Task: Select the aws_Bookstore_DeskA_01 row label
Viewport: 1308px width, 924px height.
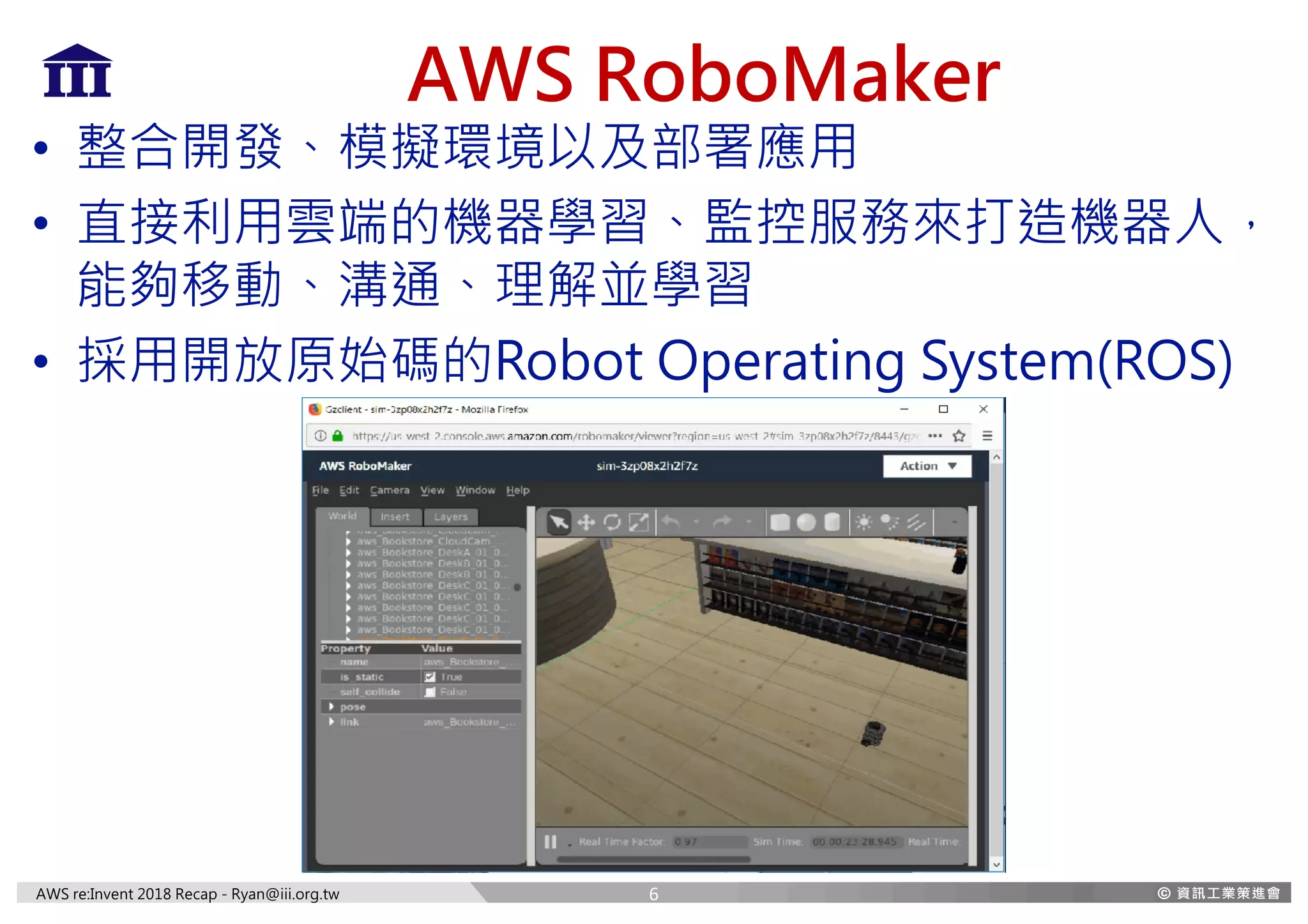Action: [433, 552]
